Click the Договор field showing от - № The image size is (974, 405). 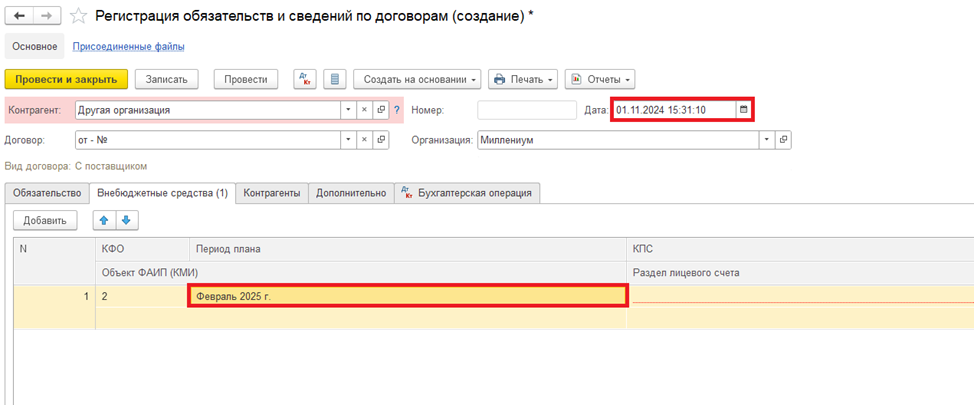(207, 140)
